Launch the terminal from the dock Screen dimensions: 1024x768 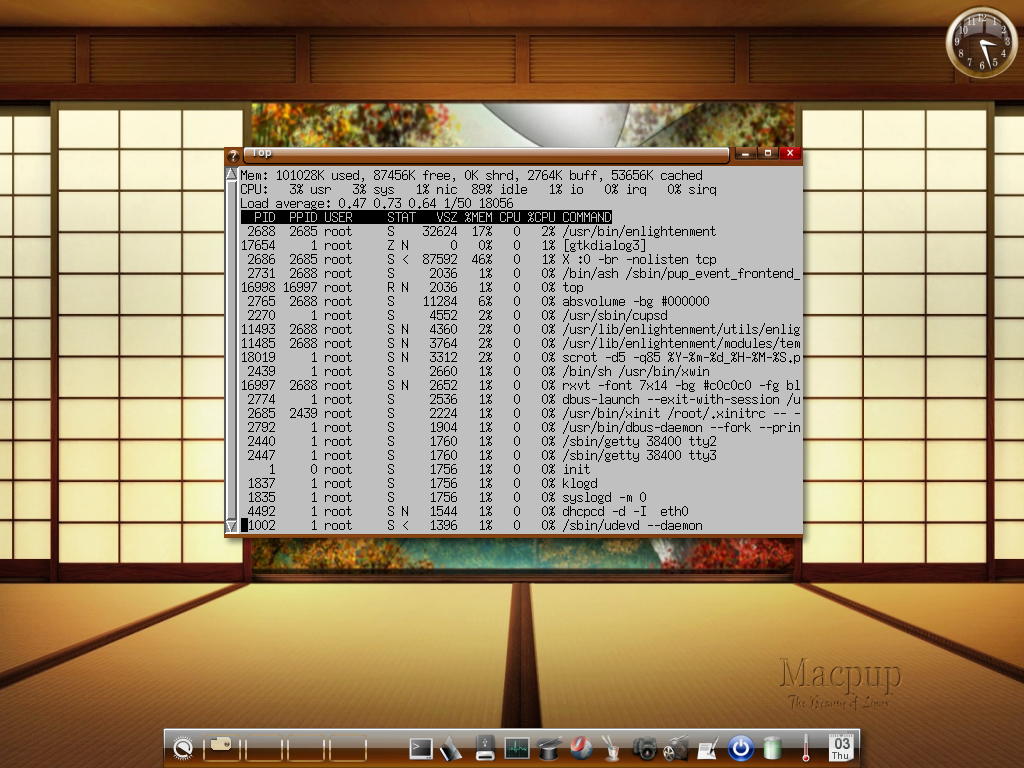(x=421, y=748)
